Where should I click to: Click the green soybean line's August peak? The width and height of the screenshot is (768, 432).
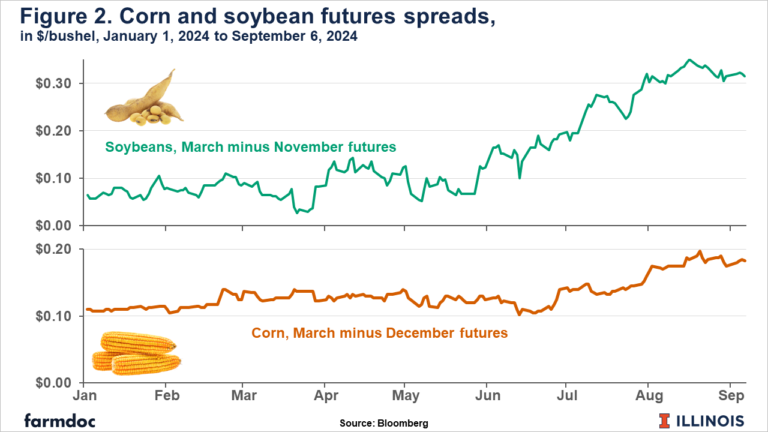(689, 60)
